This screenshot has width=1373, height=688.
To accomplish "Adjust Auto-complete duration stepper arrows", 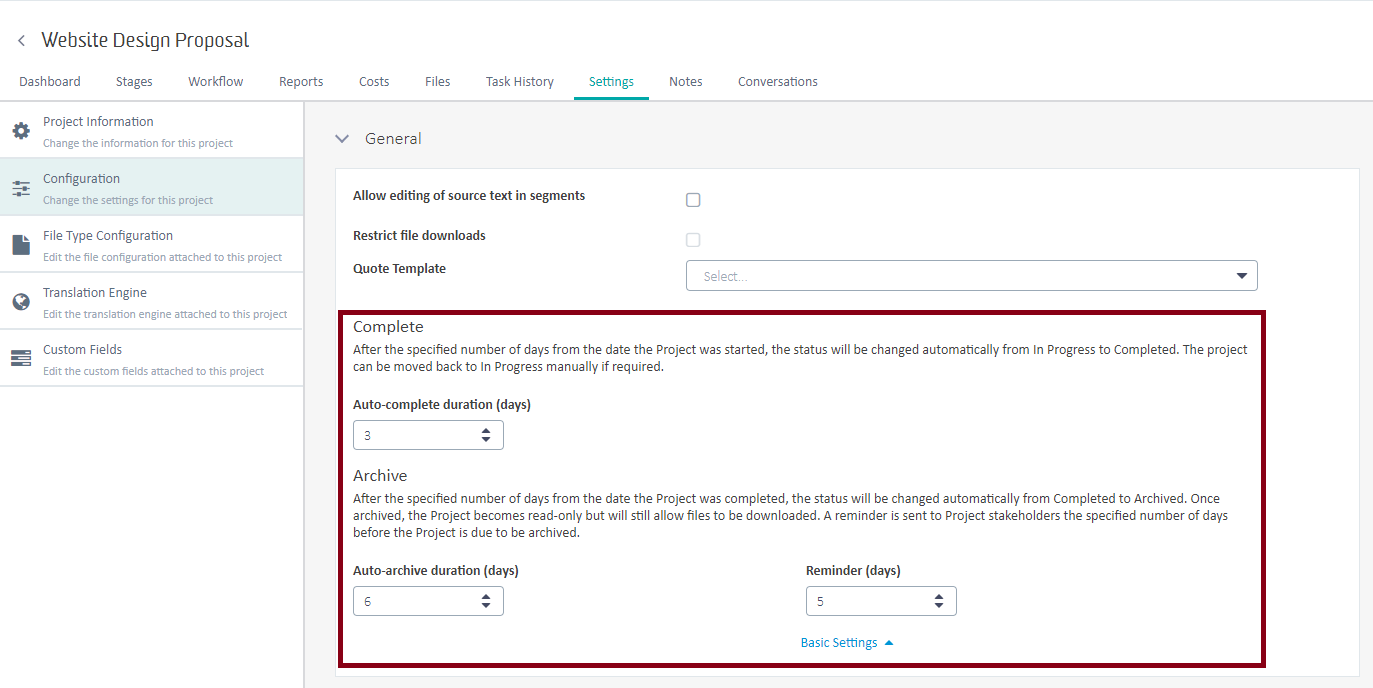I will coord(486,435).
